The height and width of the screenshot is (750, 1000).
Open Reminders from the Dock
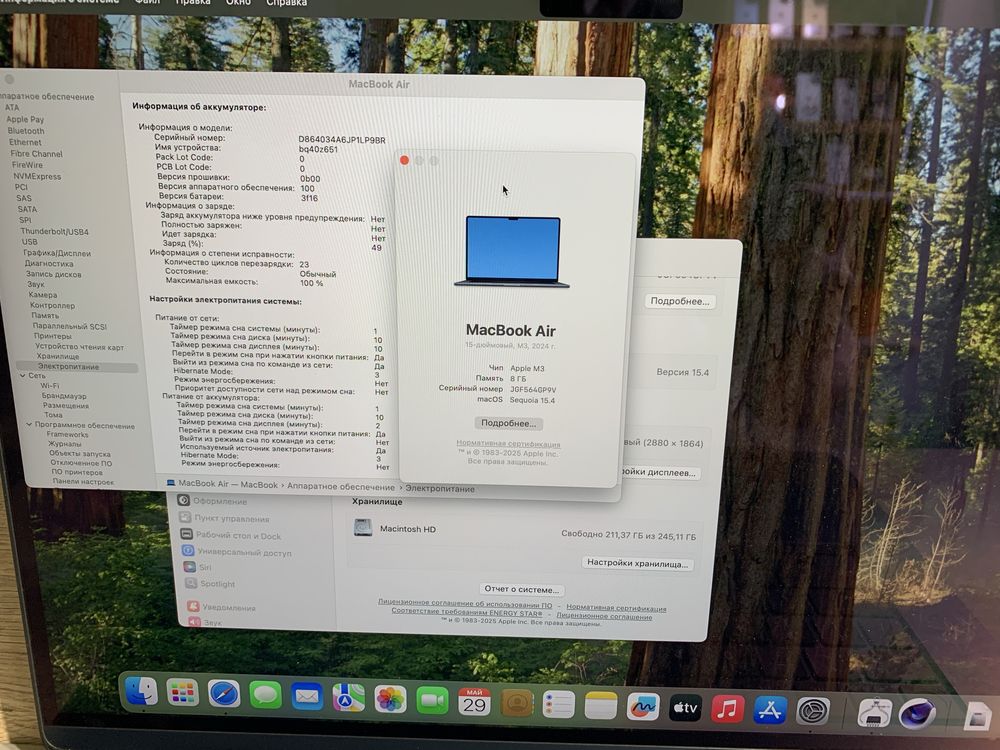click(x=559, y=705)
